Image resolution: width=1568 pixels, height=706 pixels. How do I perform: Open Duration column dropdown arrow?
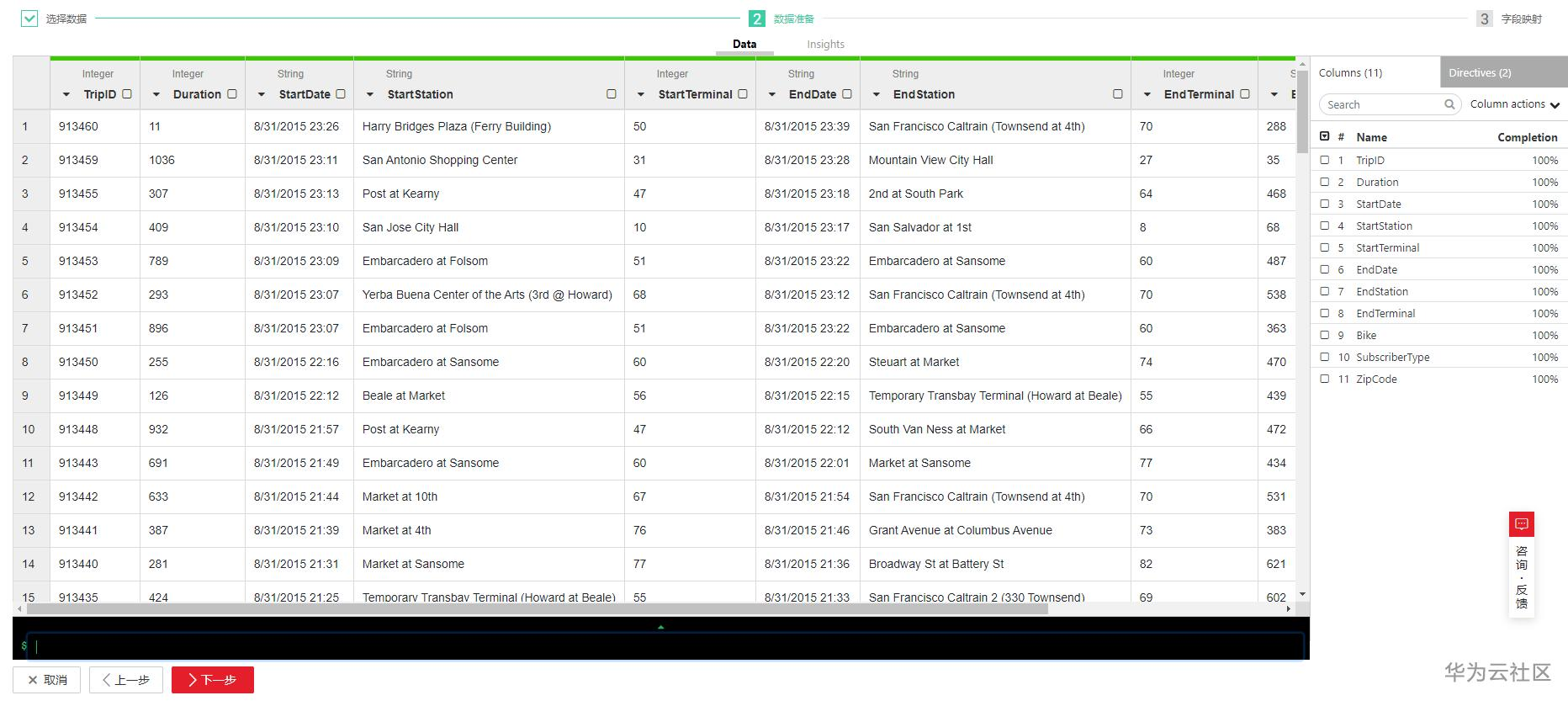[x=156, y=95]
